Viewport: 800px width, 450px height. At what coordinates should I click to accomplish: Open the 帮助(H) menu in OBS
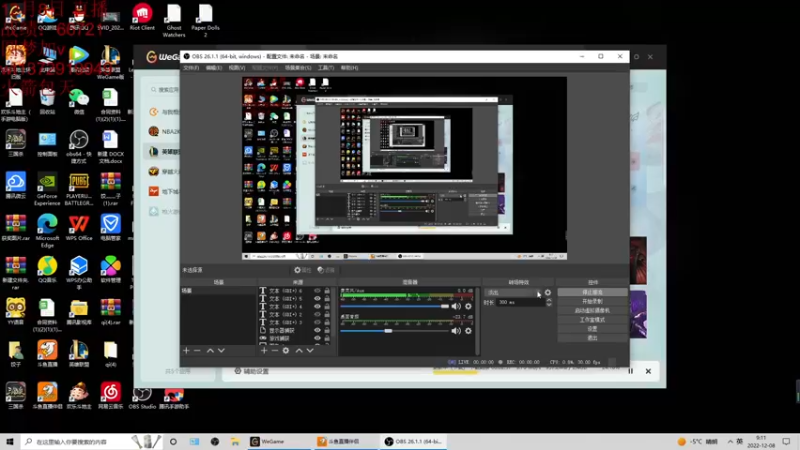pos(349,68)
